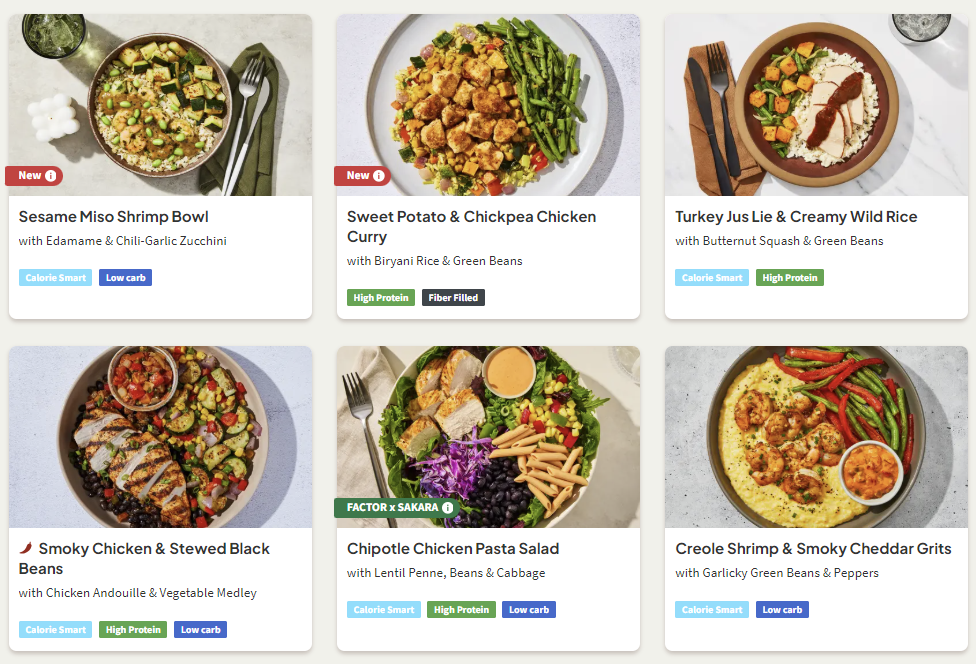Click Fiber Filled tag on Chickpea Curry
This screenshot has height=664, width=976.
pos(453,298)
